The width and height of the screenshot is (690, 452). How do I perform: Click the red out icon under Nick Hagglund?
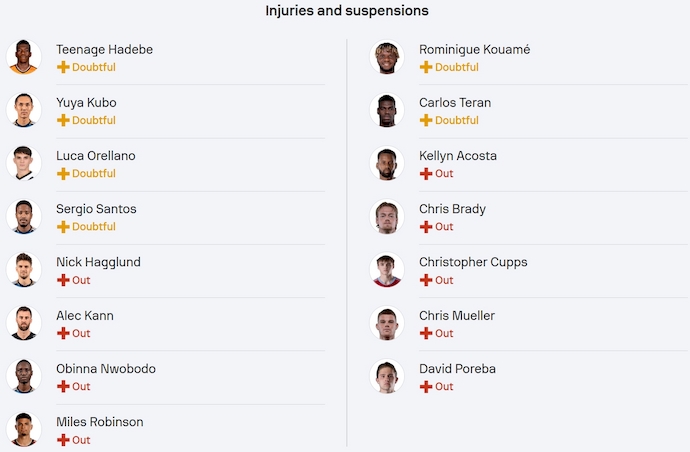coord(63,280)
